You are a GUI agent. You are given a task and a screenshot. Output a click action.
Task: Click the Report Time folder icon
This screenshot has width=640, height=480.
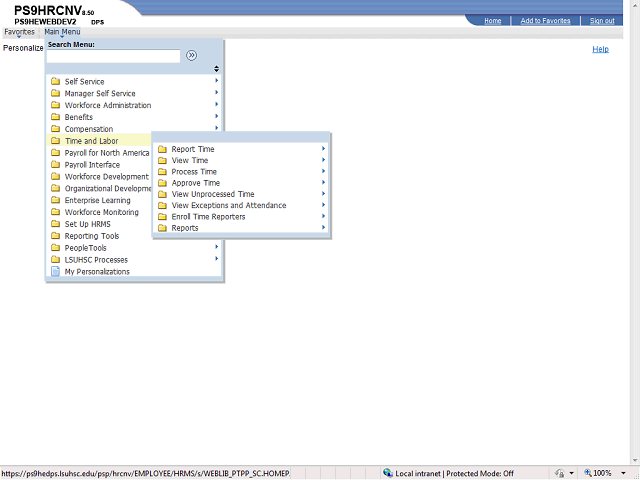162,149
